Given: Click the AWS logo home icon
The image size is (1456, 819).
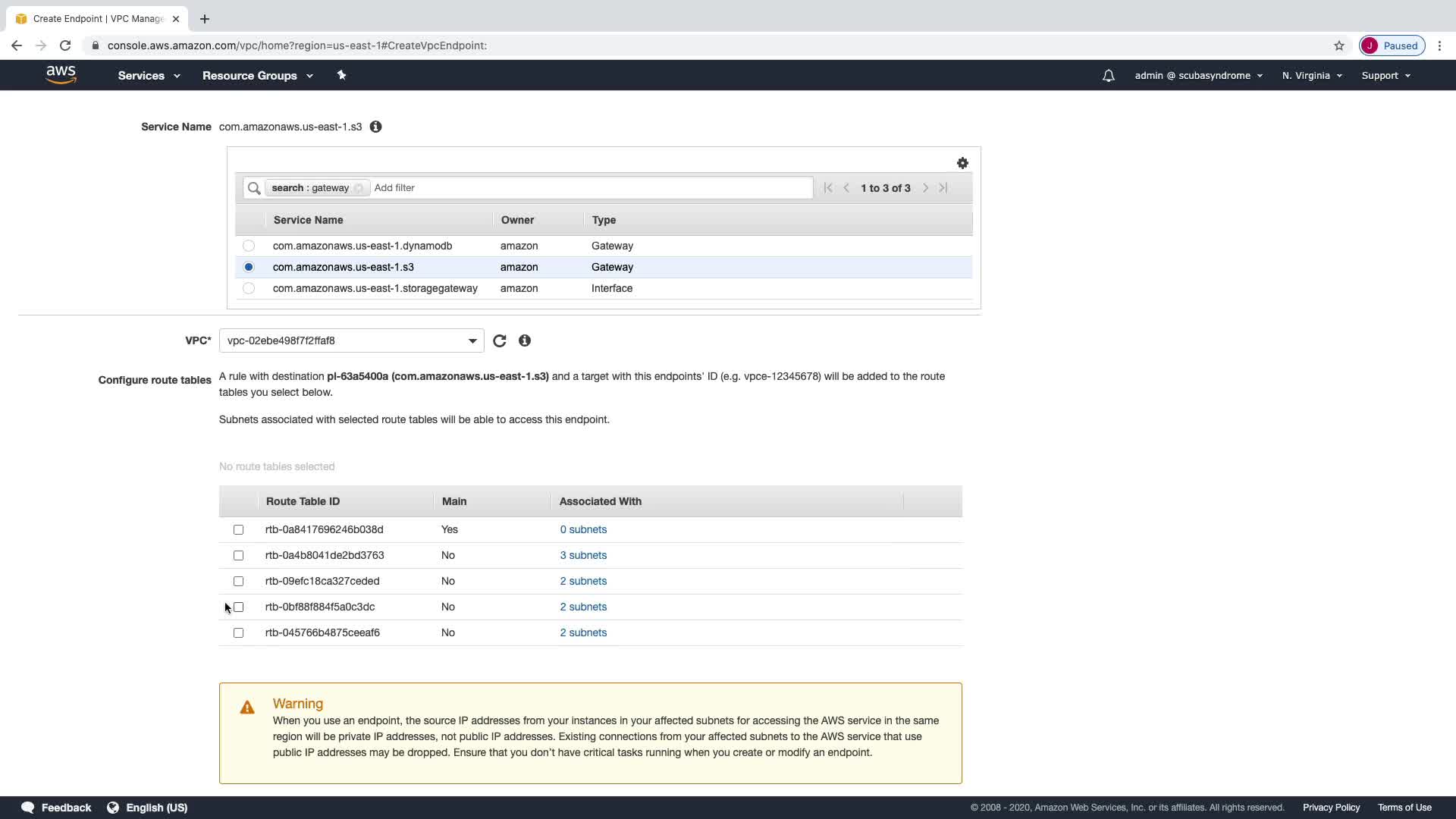Looking at the screenshot, I should click(x=61, y=74).
